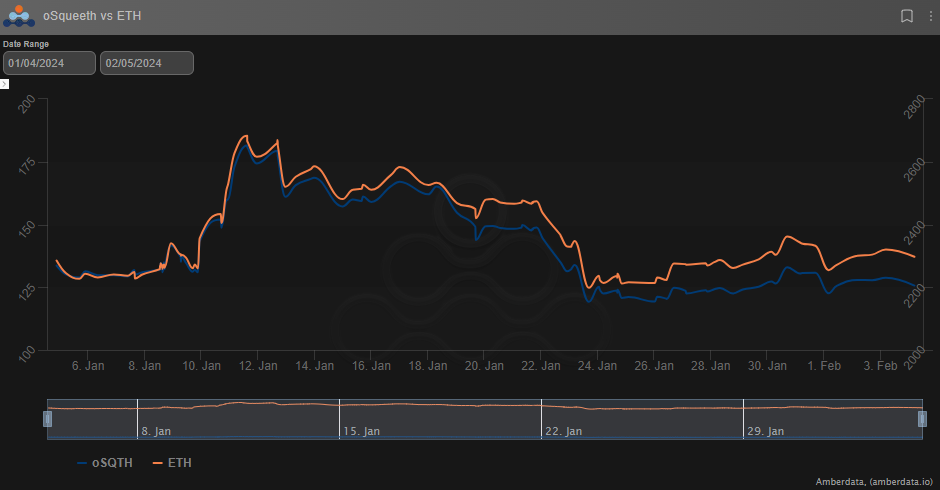
Task: Click the 1. Feb x-axis label
Action: [824, 366]
